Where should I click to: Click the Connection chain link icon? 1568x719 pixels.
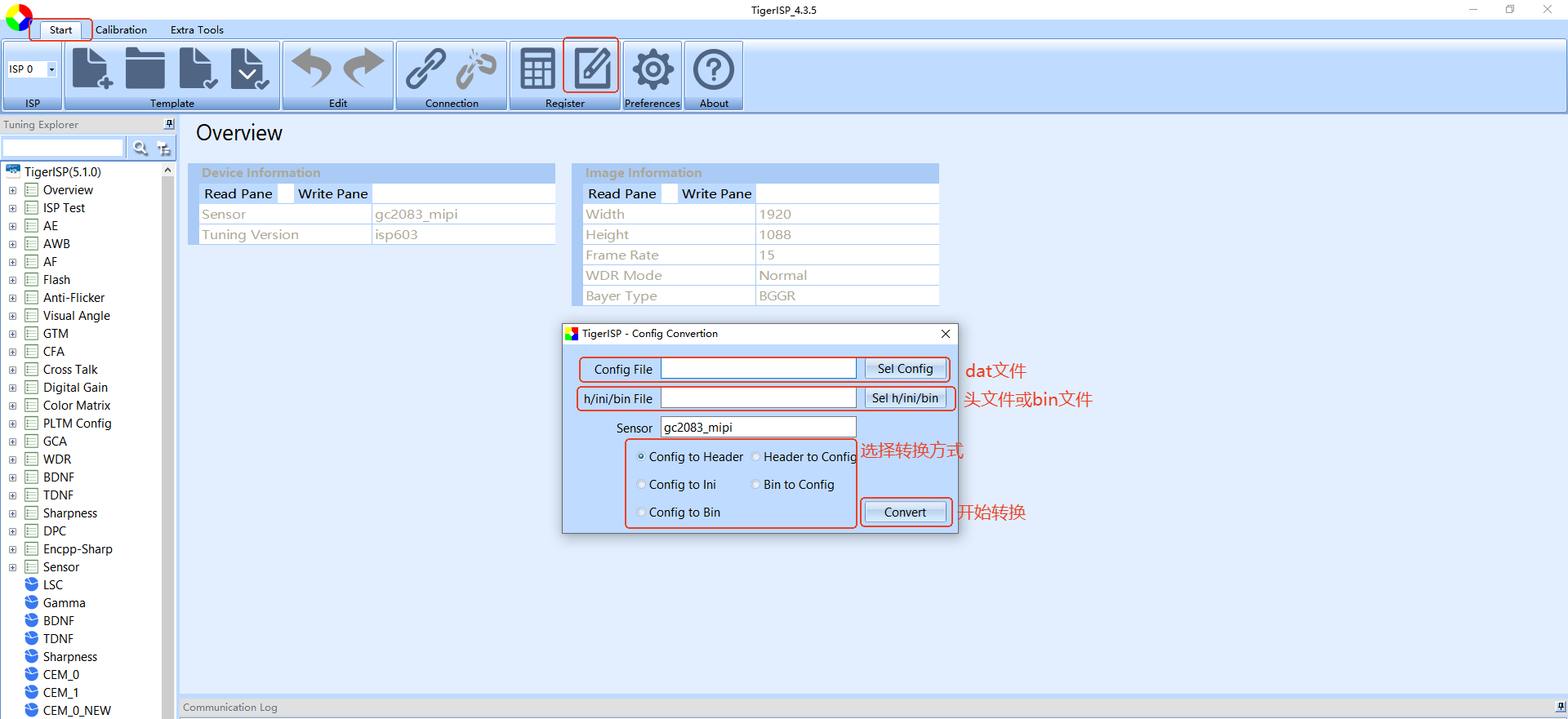click(425, 69)
